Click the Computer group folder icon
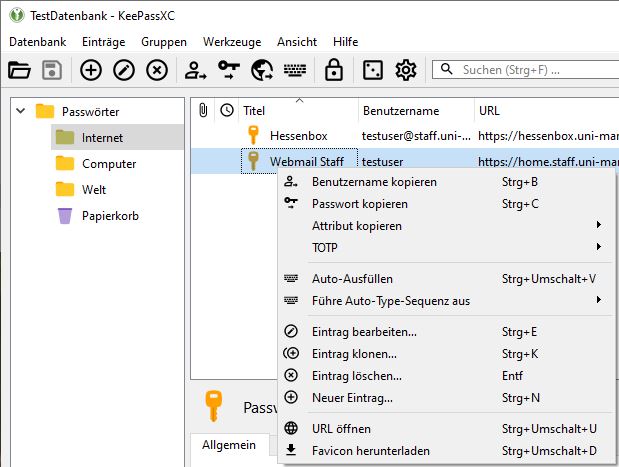The width and height of the screenshot is (619, 467). tap(65, 163)
